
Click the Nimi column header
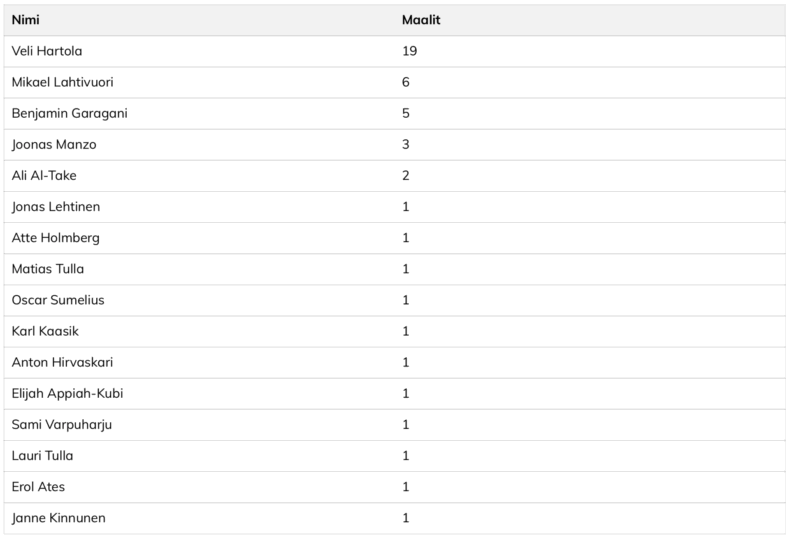[26, 20]
